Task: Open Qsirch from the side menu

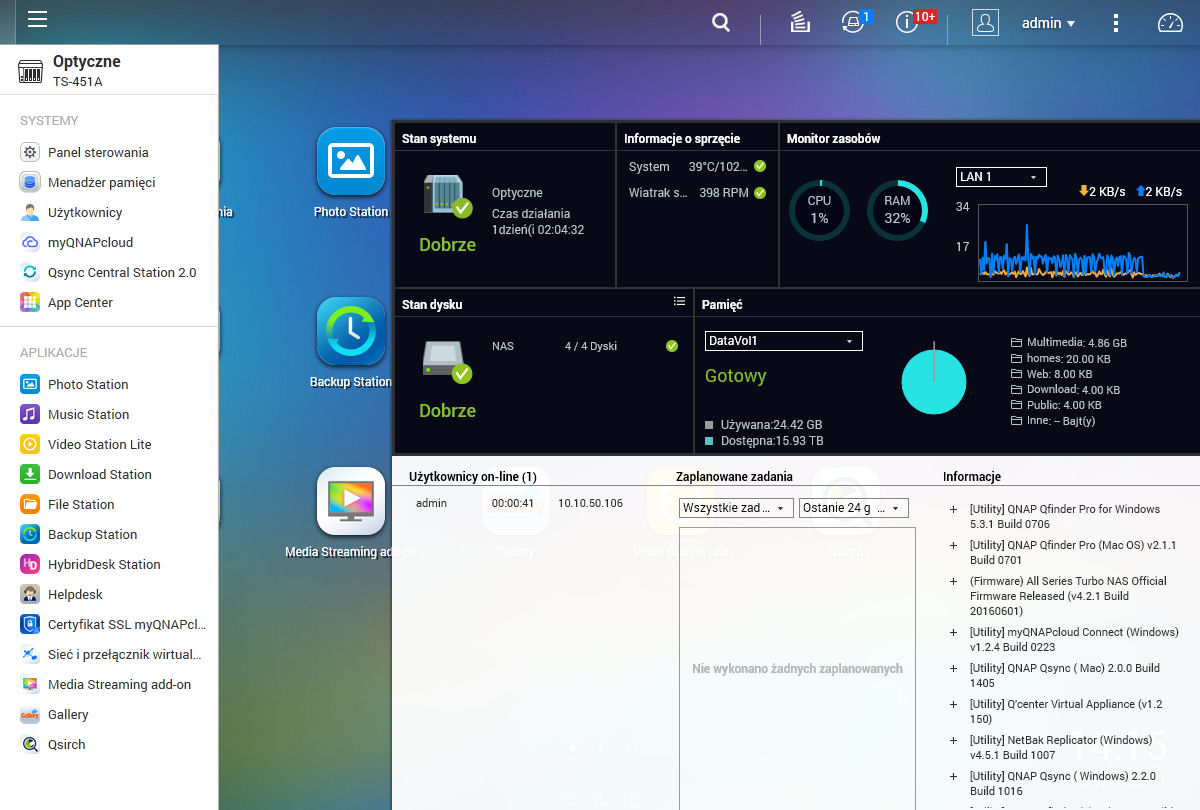Action: click(x=109, y=744)
